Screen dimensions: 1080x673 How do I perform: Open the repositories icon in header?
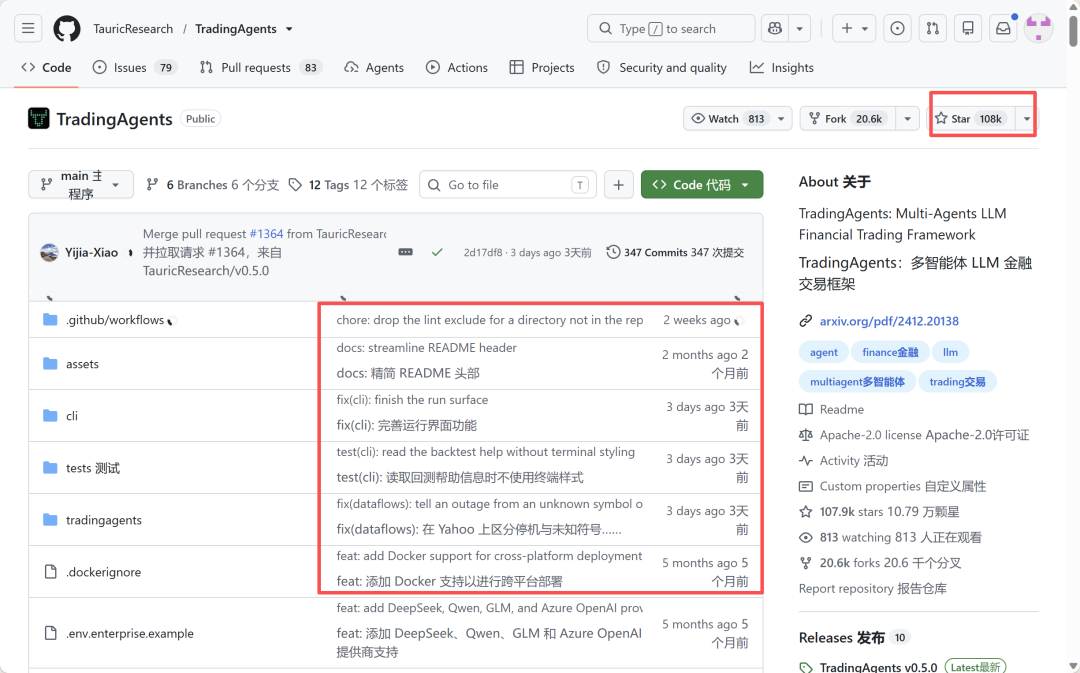968,28
